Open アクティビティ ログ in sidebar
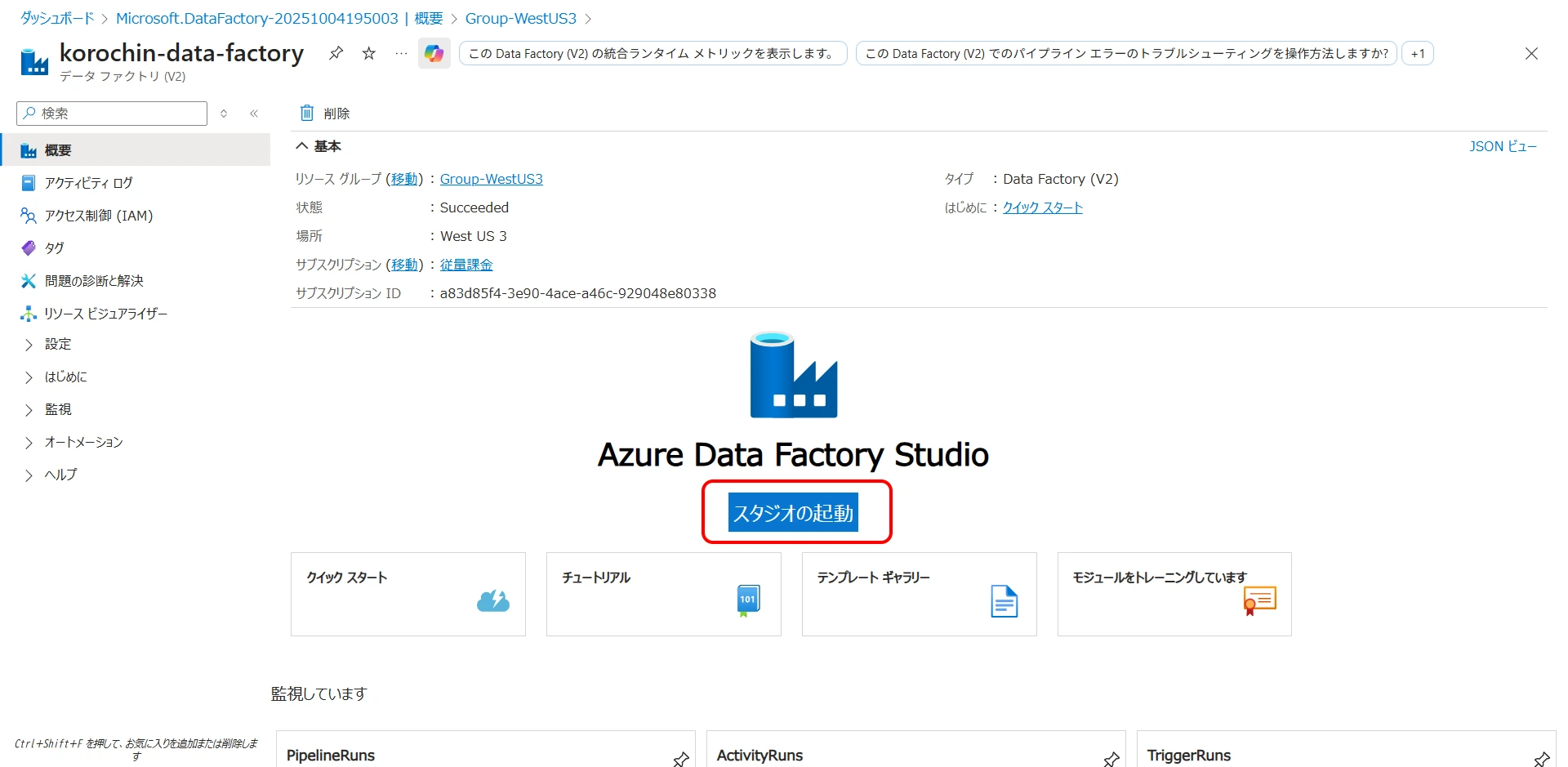Viewport: 1568px width, 767px height. coord(88,183)
